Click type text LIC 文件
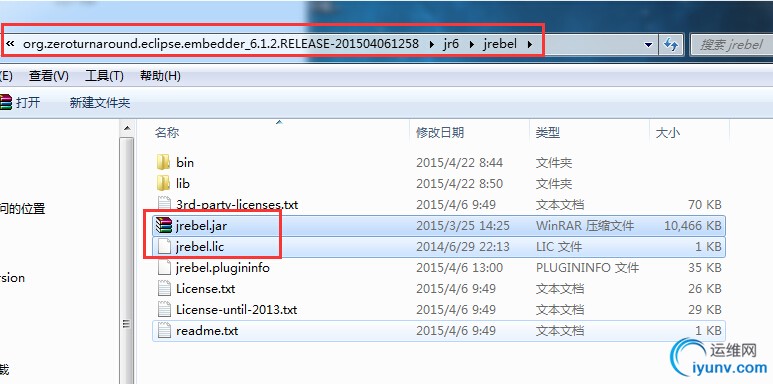This screenshot has width=773, height=384. 559,246
